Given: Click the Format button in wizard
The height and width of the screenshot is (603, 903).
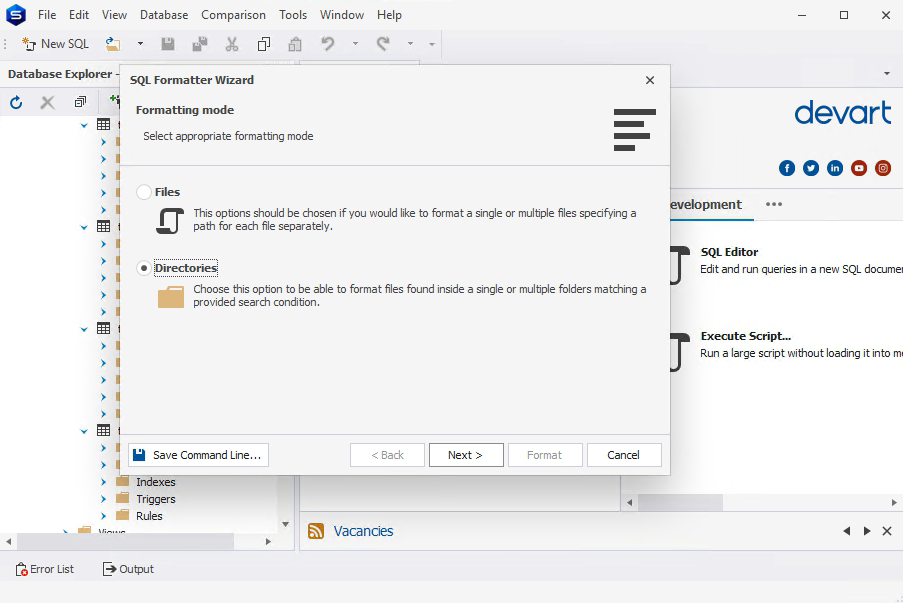Looking at the screenshot, I should tap(545, 455).
